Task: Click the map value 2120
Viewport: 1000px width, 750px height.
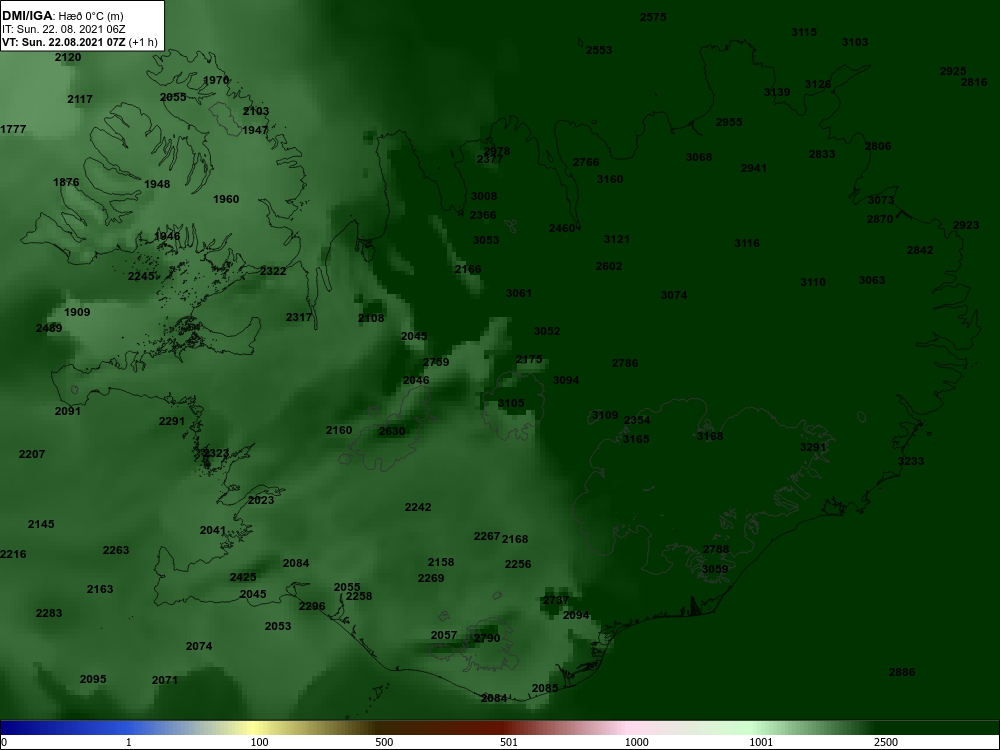Action: point(68,57)
